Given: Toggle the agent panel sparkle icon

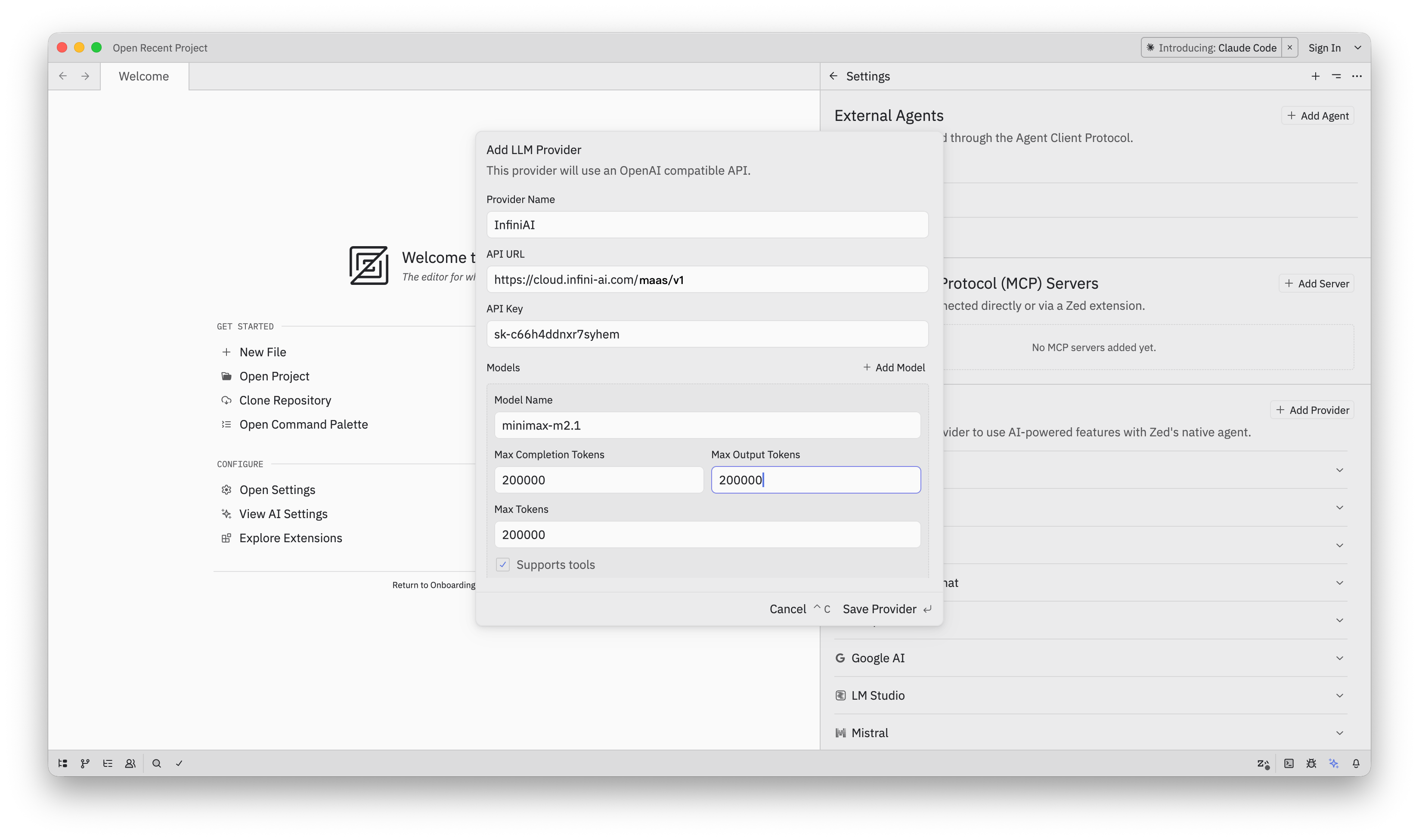Looking at the screenshot, I should click(x=1333, y=763).
